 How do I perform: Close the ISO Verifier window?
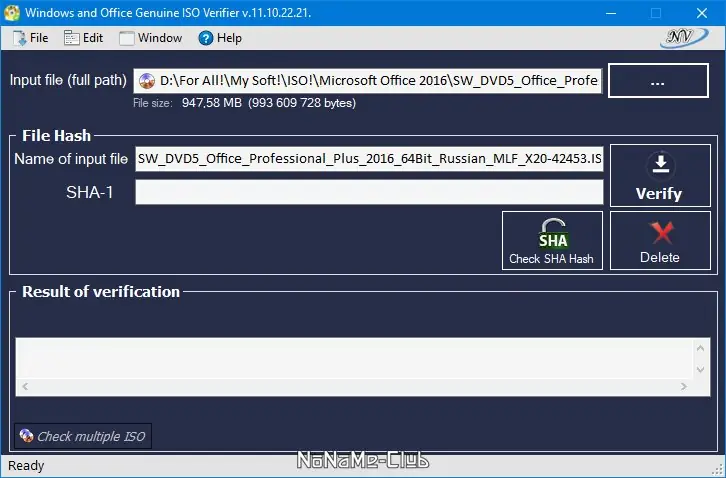click(702, 13)
